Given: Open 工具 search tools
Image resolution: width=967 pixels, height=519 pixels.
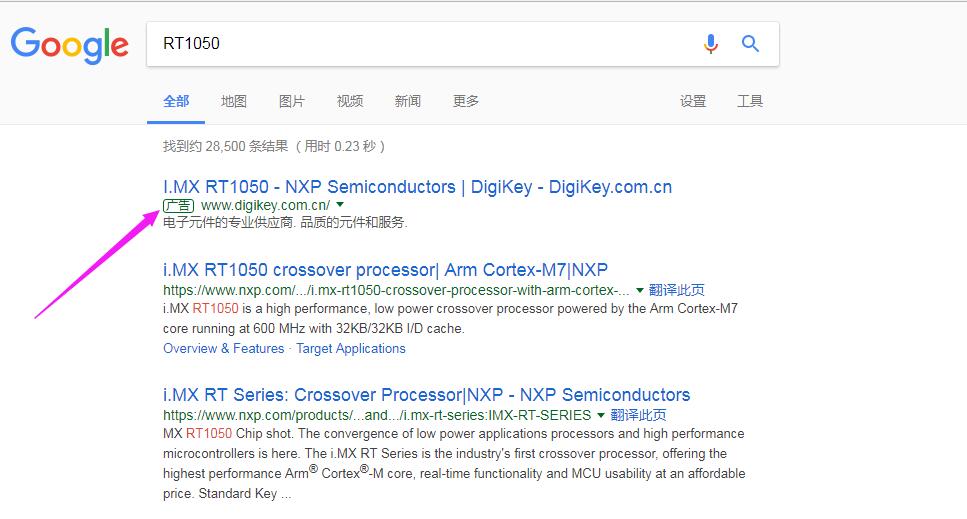Looking at the screenshot, I should click(750, 101).
